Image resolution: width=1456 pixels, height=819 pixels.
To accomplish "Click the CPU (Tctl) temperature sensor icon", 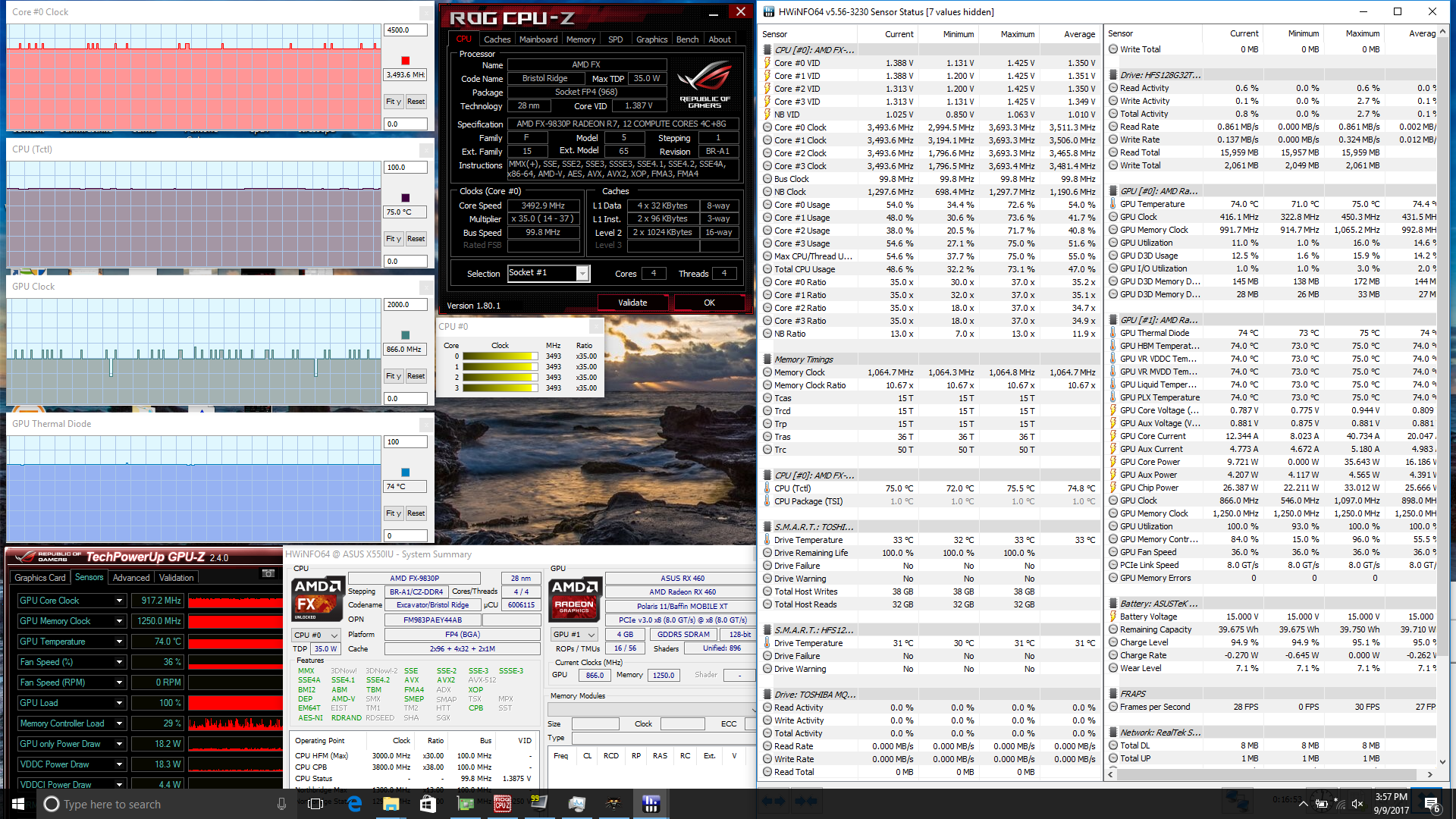I will [767, 488].
